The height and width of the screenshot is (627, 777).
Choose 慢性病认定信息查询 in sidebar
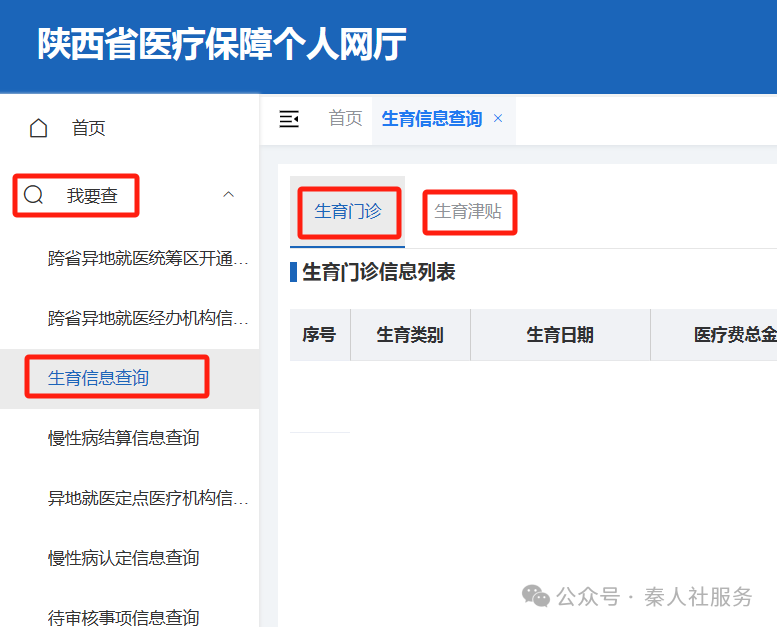tap(123, 558)
